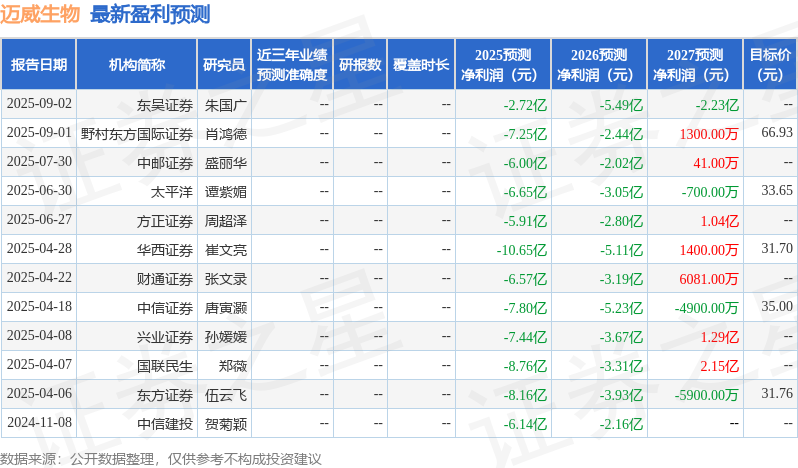Click the date cell 2025-06-27

point(39,220)
